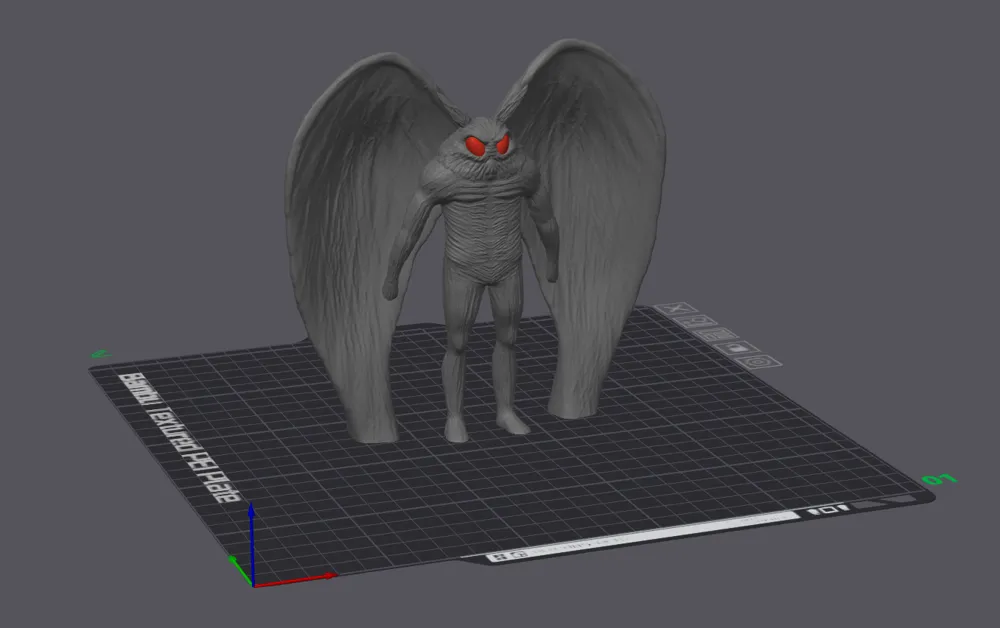Open plate settings with the round gear icon
Screen dimensions: 1000x628
click(x=757, y=361)
